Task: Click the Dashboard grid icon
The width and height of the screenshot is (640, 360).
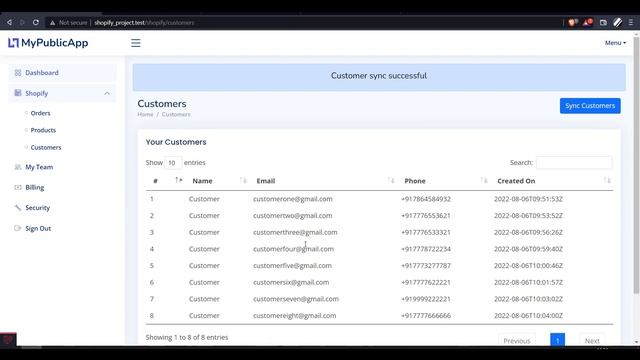Action: (x=18, y=73)
